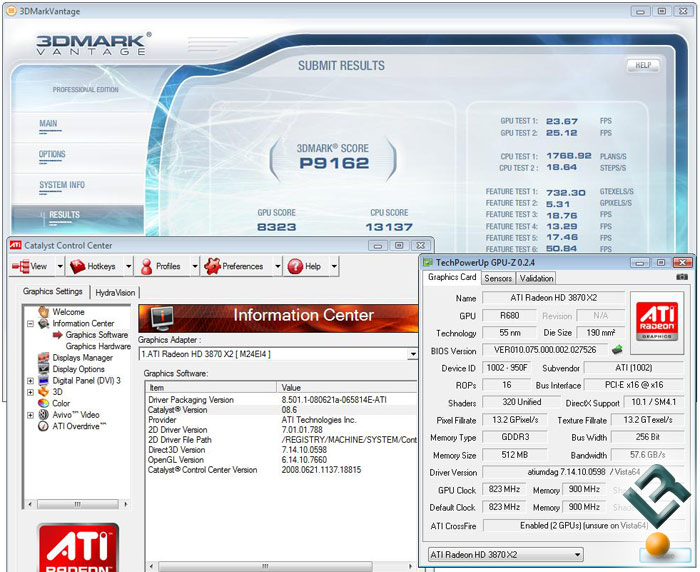Select Graphics Hardware tree item
Image resolution: width=700 pixels, height=572 pixels.
tap(98, 346)
